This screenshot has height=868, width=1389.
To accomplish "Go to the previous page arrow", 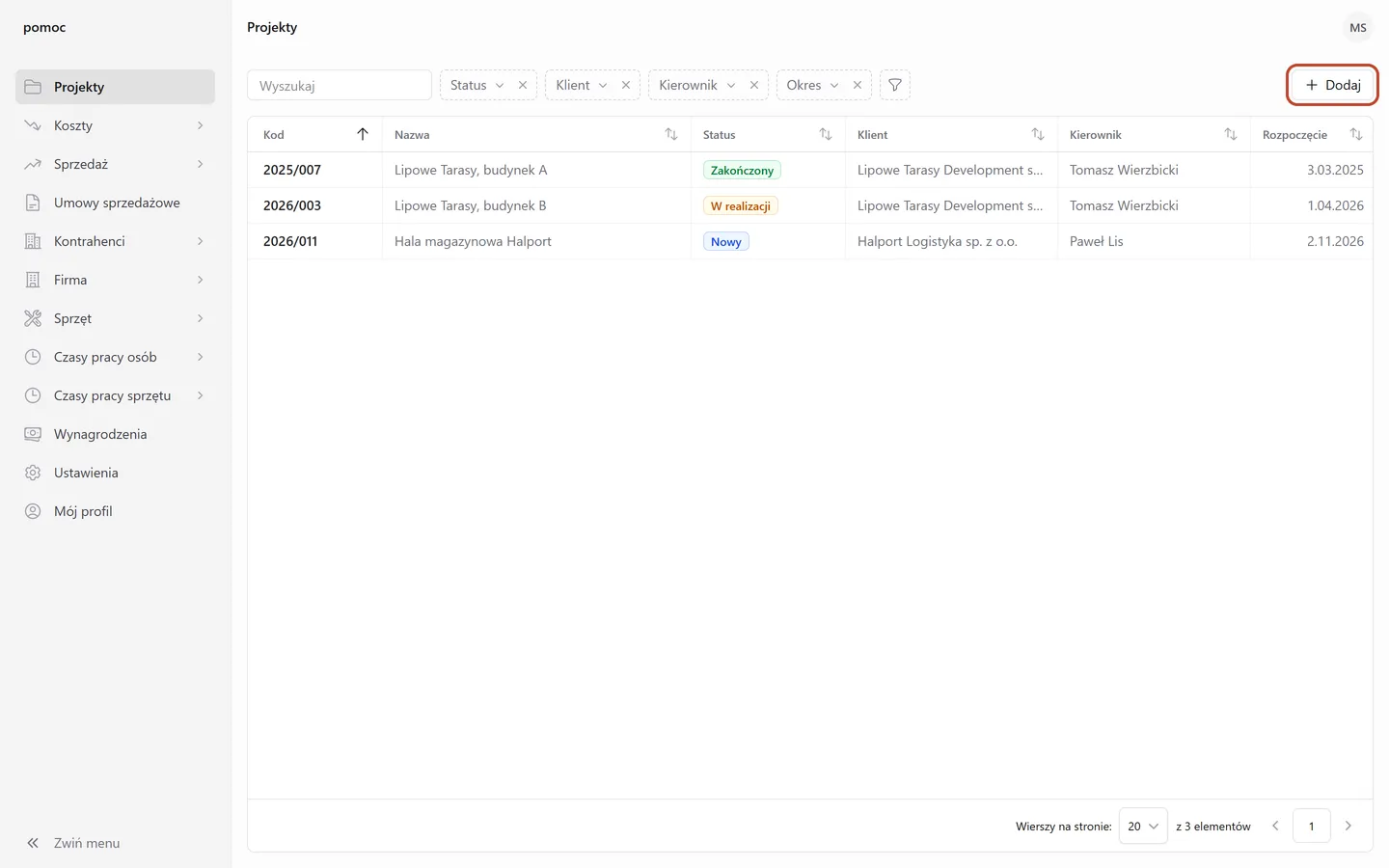I will coord(1275,826).
